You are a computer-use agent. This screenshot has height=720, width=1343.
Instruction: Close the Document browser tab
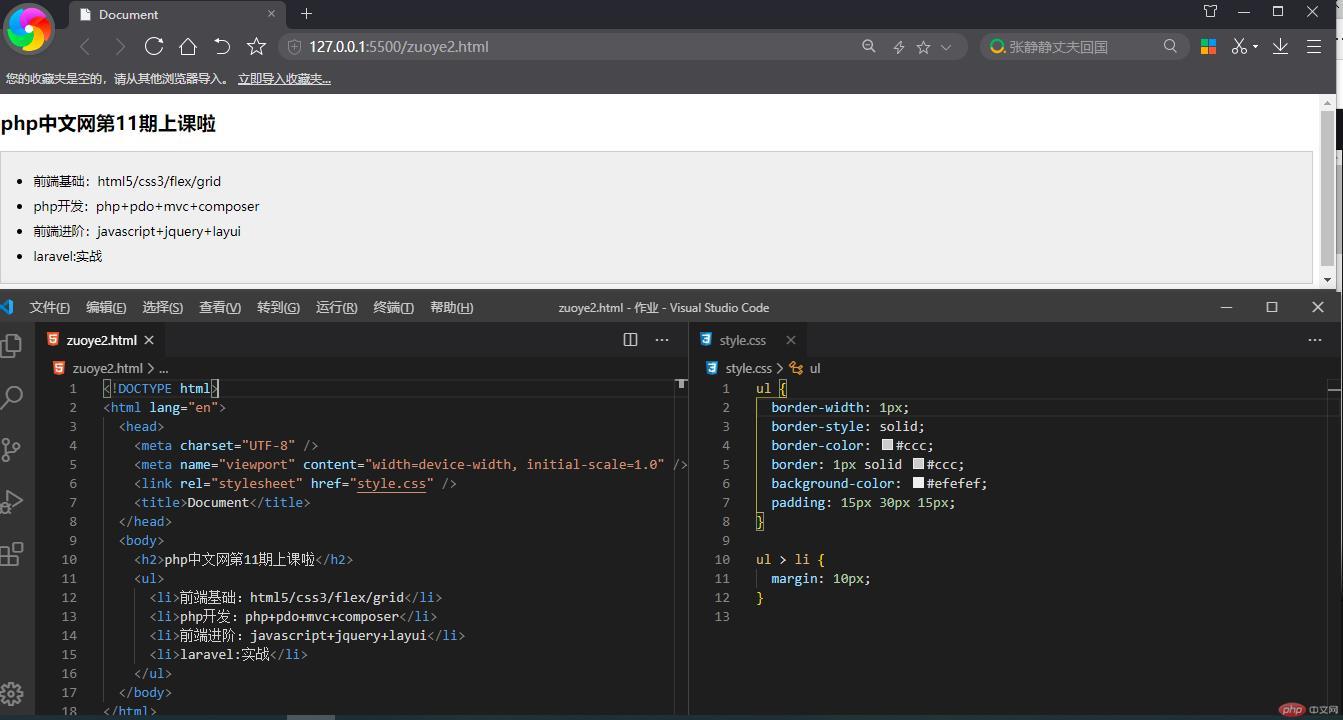click(x=272, y=14)
